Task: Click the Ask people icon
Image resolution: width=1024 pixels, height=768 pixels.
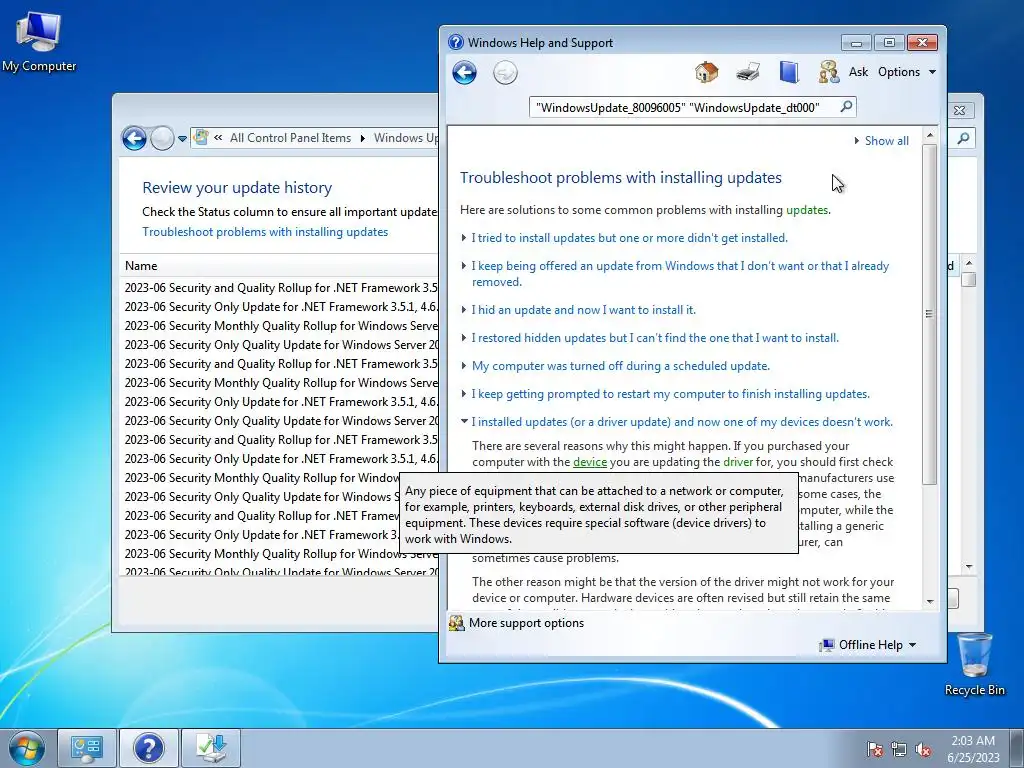Action: point(829,72)
